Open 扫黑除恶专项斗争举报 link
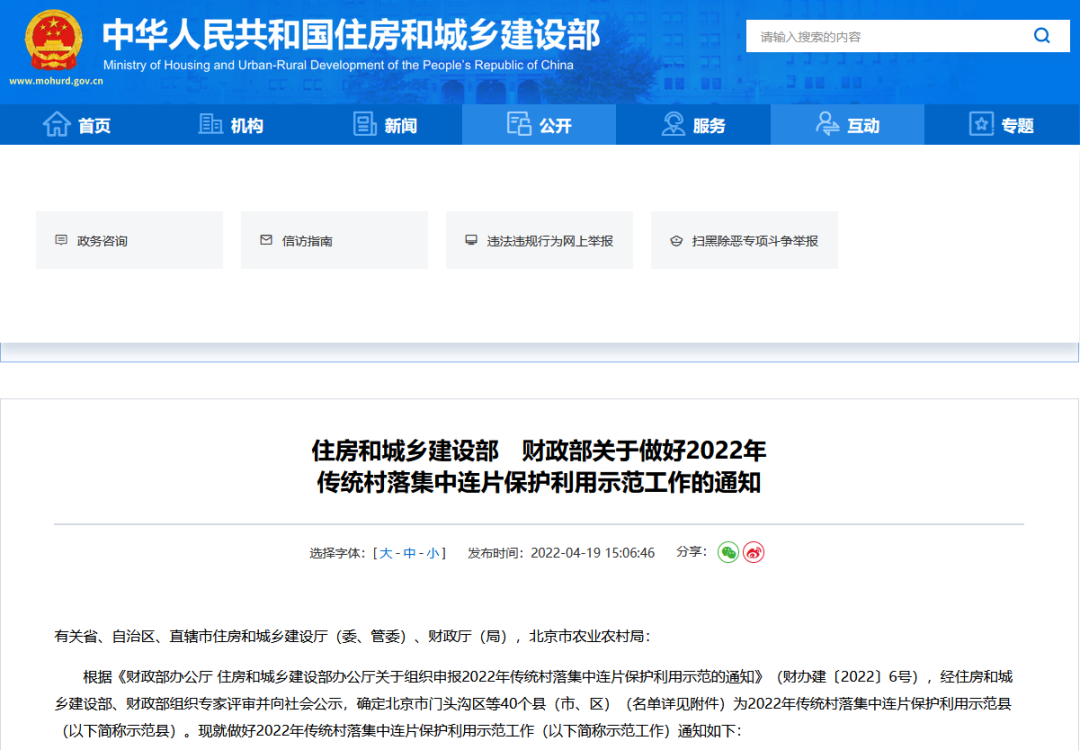Screen dimensions: 1080x750 click(744, 241)
